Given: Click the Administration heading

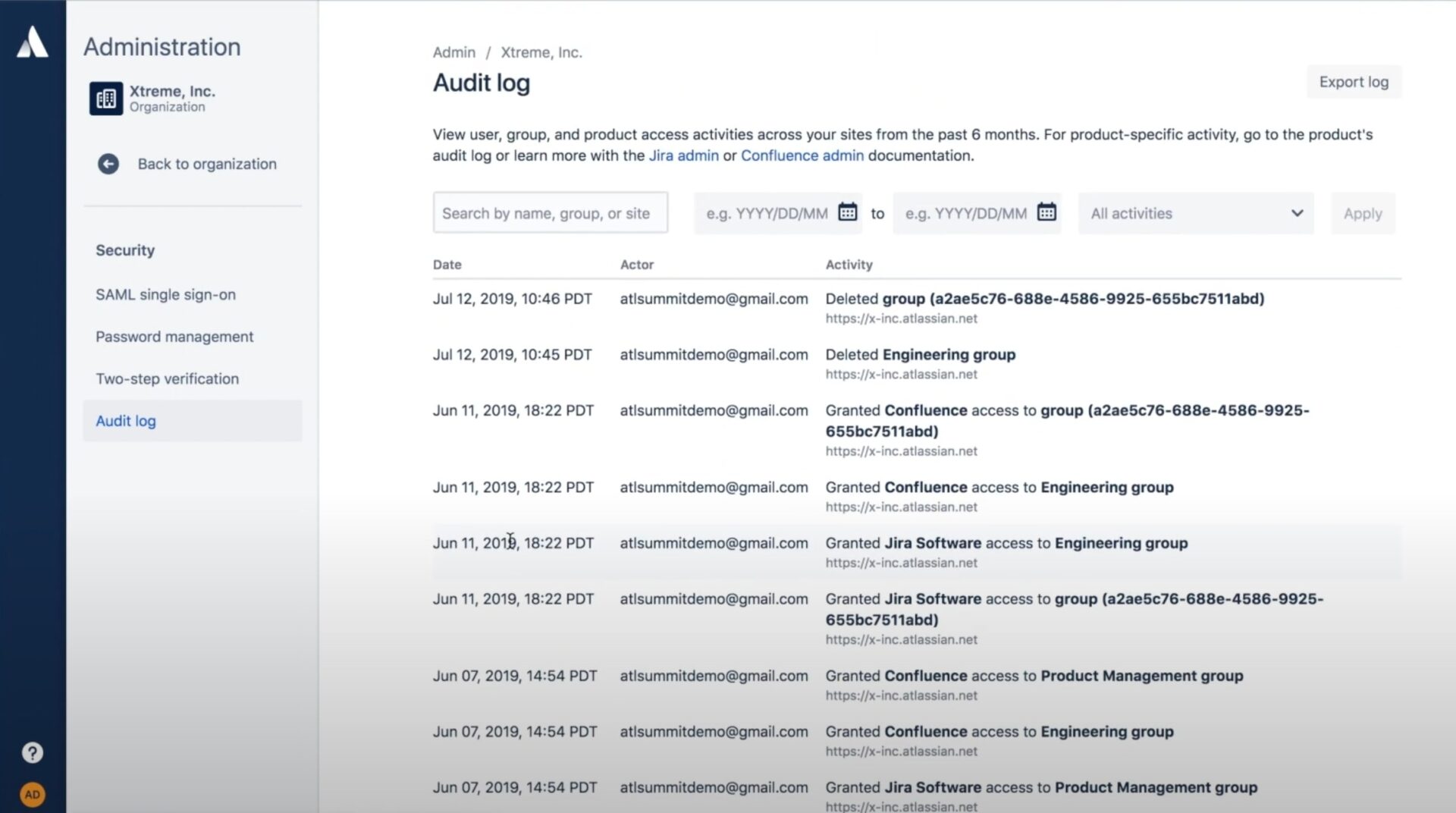Looking at the screenshot, I should tap(162, 47).
